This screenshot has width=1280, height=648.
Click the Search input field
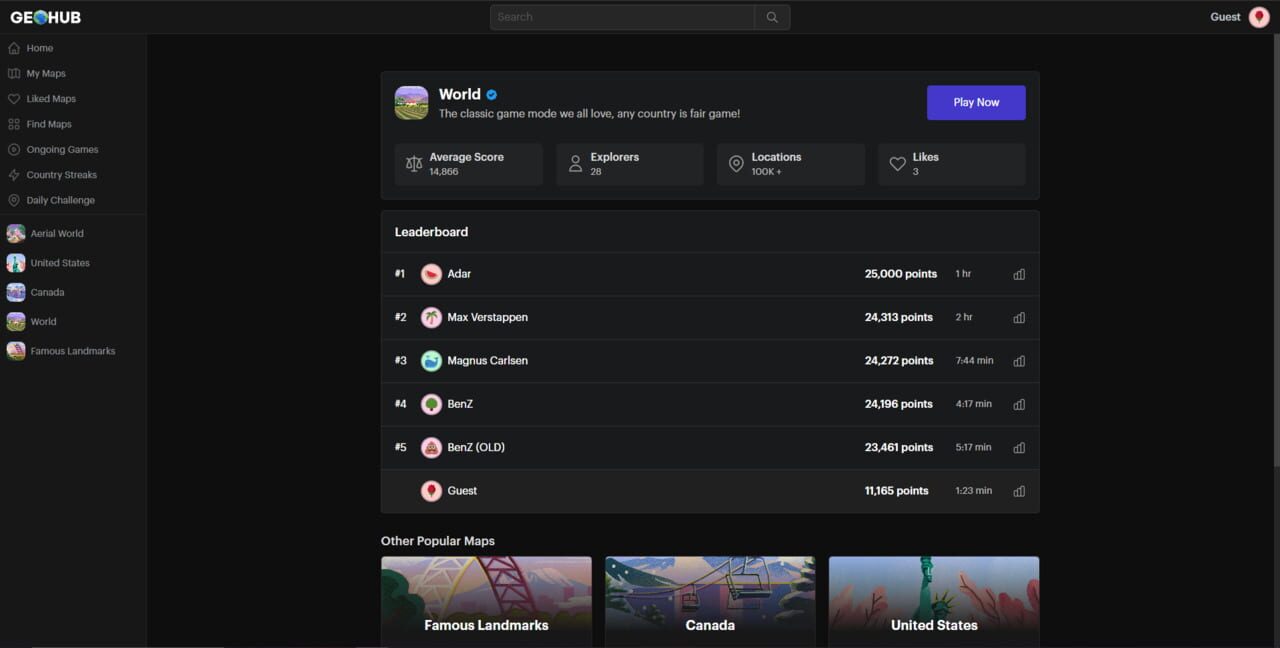620,16
